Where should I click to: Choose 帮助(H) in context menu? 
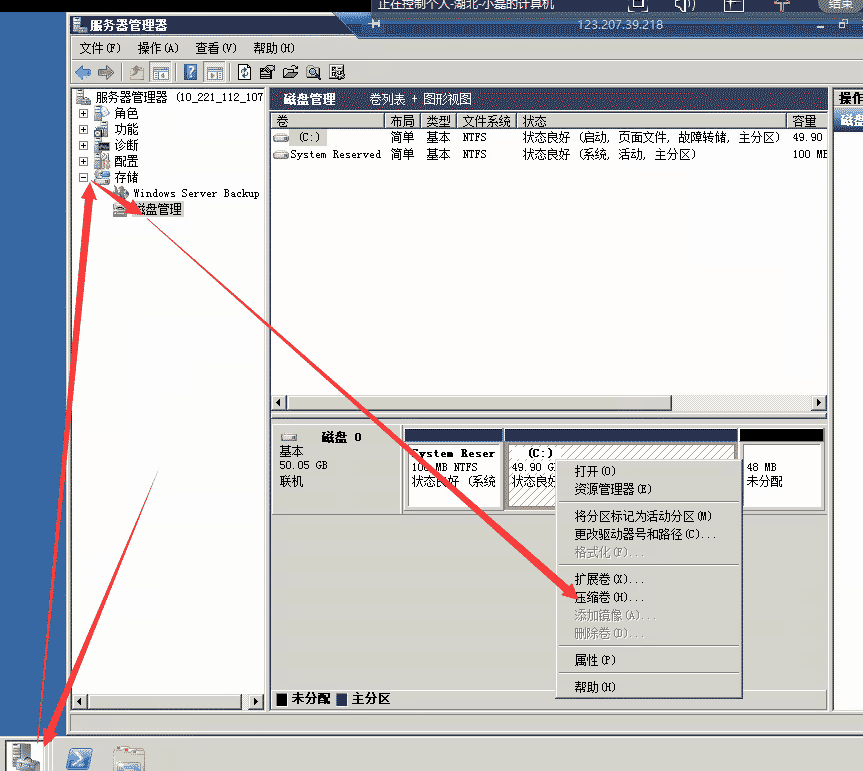[649, 687]
